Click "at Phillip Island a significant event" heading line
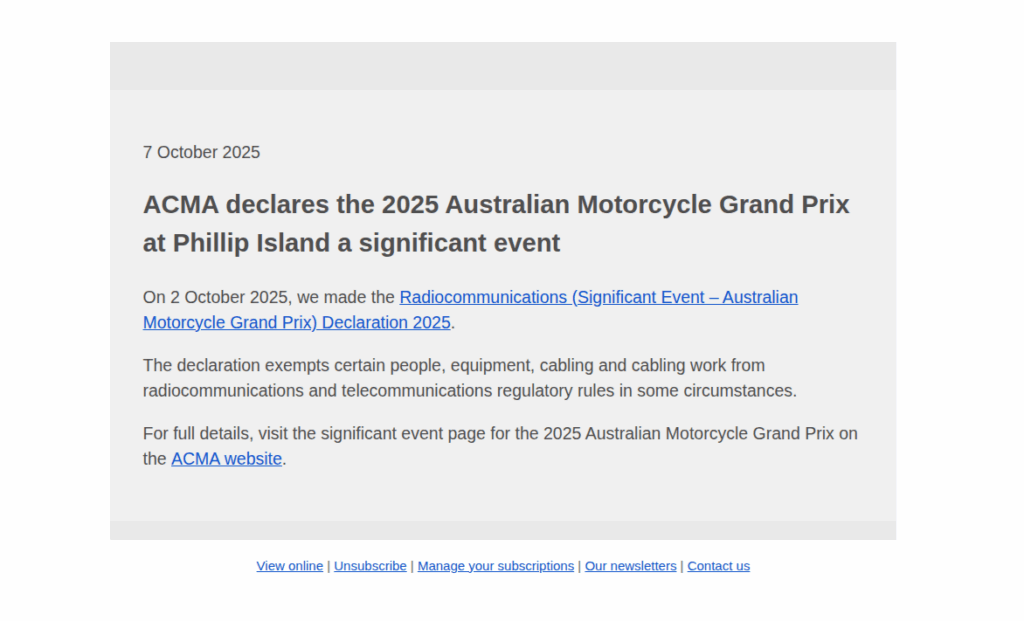This screenshot has width=1024, height=621. pyautogui.click(x=351, y=243)
